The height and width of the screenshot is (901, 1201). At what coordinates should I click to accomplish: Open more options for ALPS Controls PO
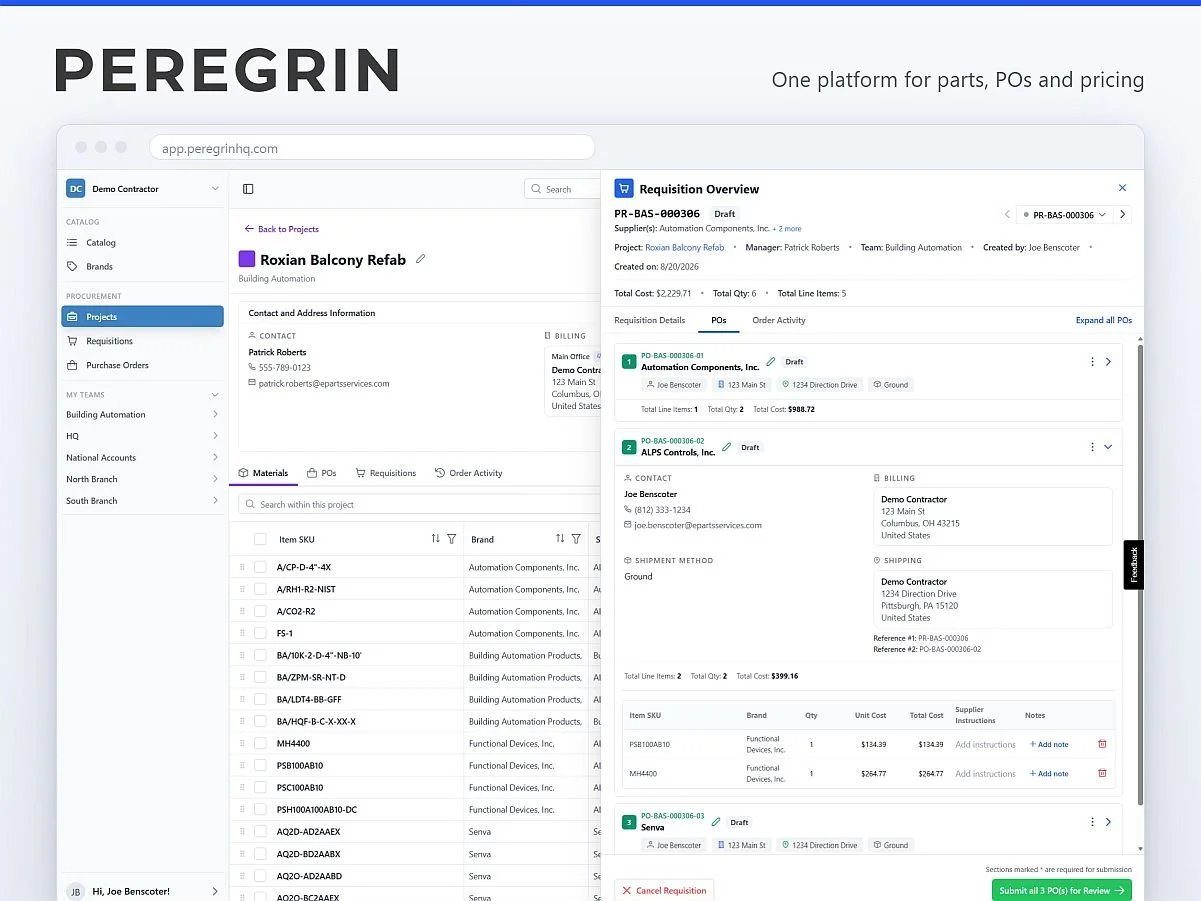coord(1092,447)
